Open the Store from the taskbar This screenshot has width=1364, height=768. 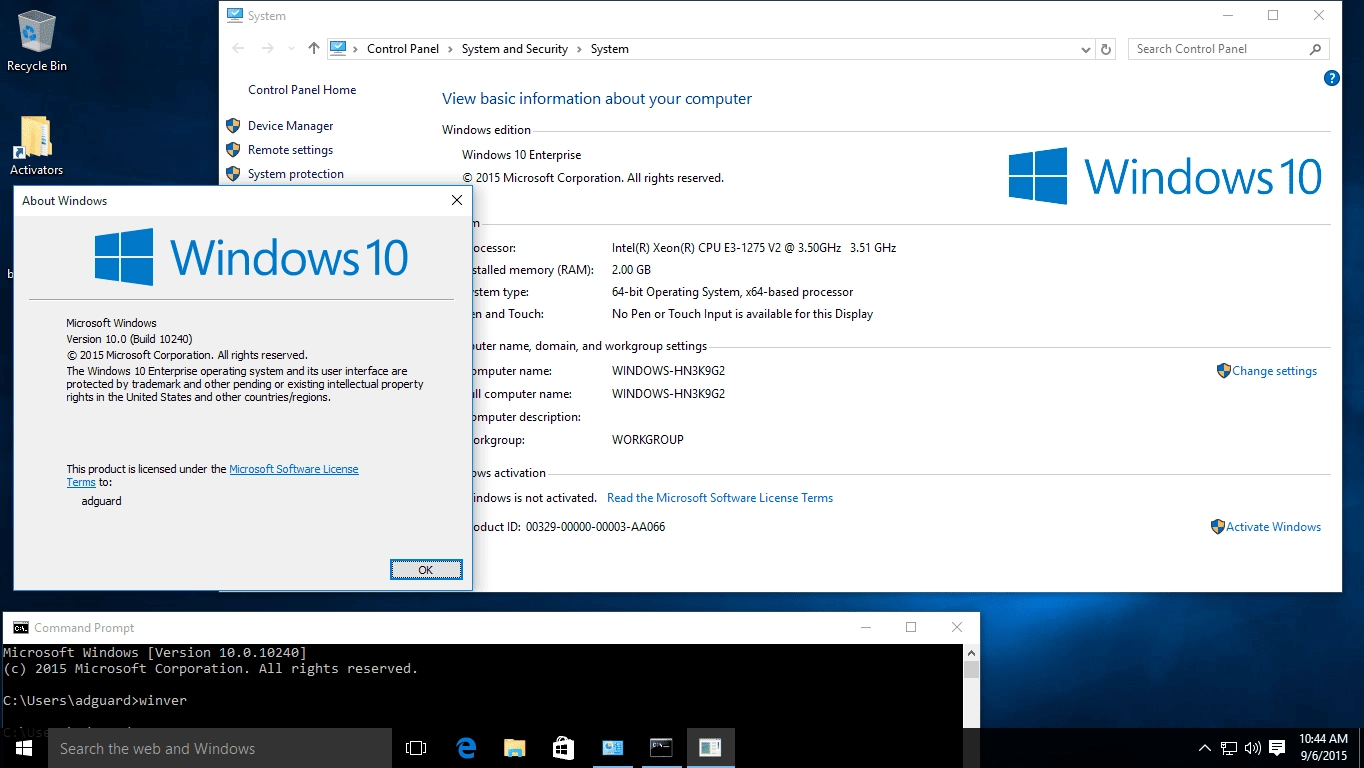(x=563, y=748)
